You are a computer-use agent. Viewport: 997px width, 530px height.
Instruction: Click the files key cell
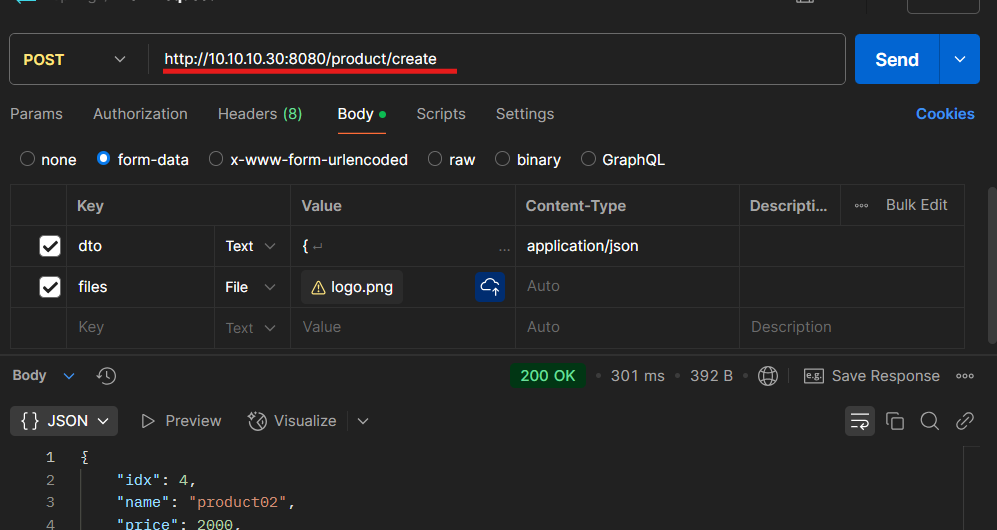[x=141, y=287]
